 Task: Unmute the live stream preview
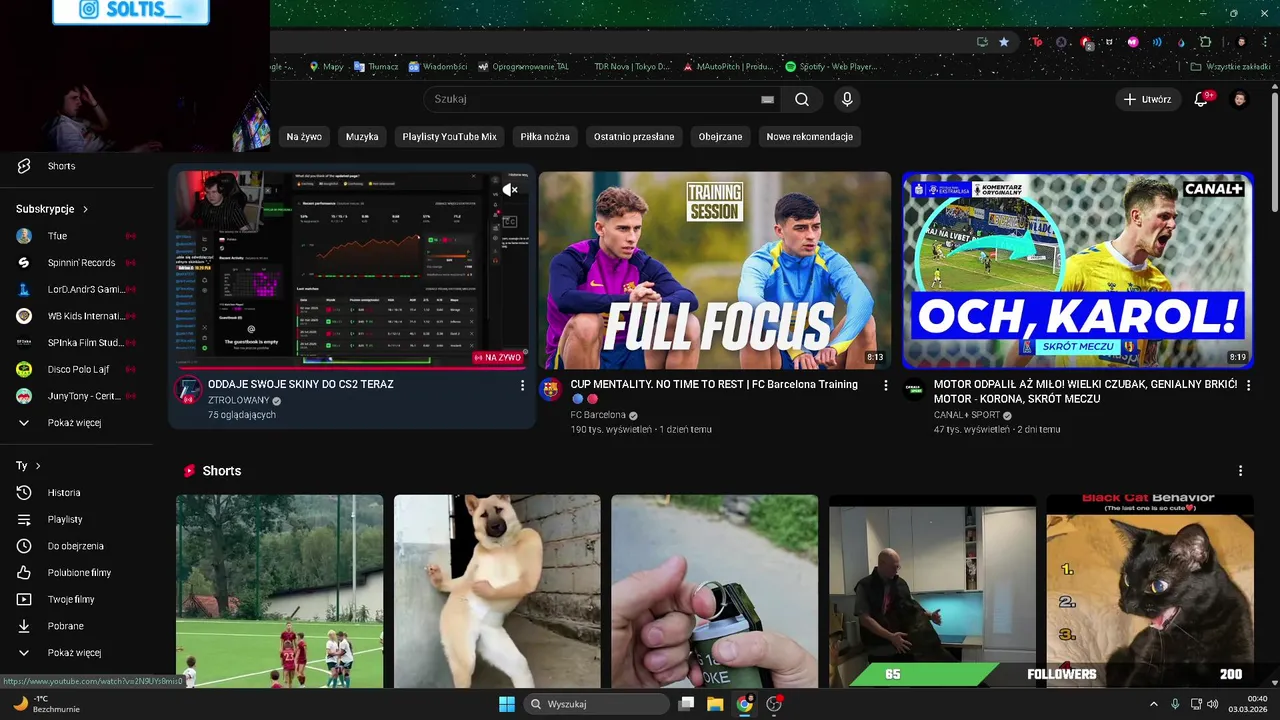510,189
